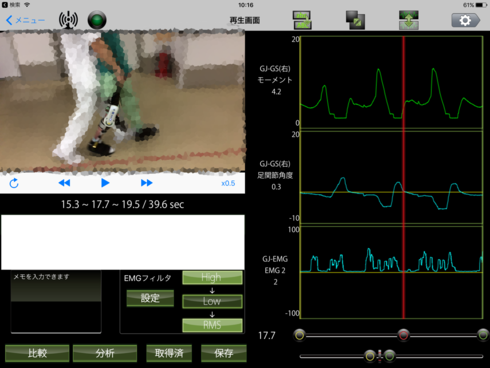Tap the 比較 compare button
This screenshot has height=368, width=490.
(37, 353)
